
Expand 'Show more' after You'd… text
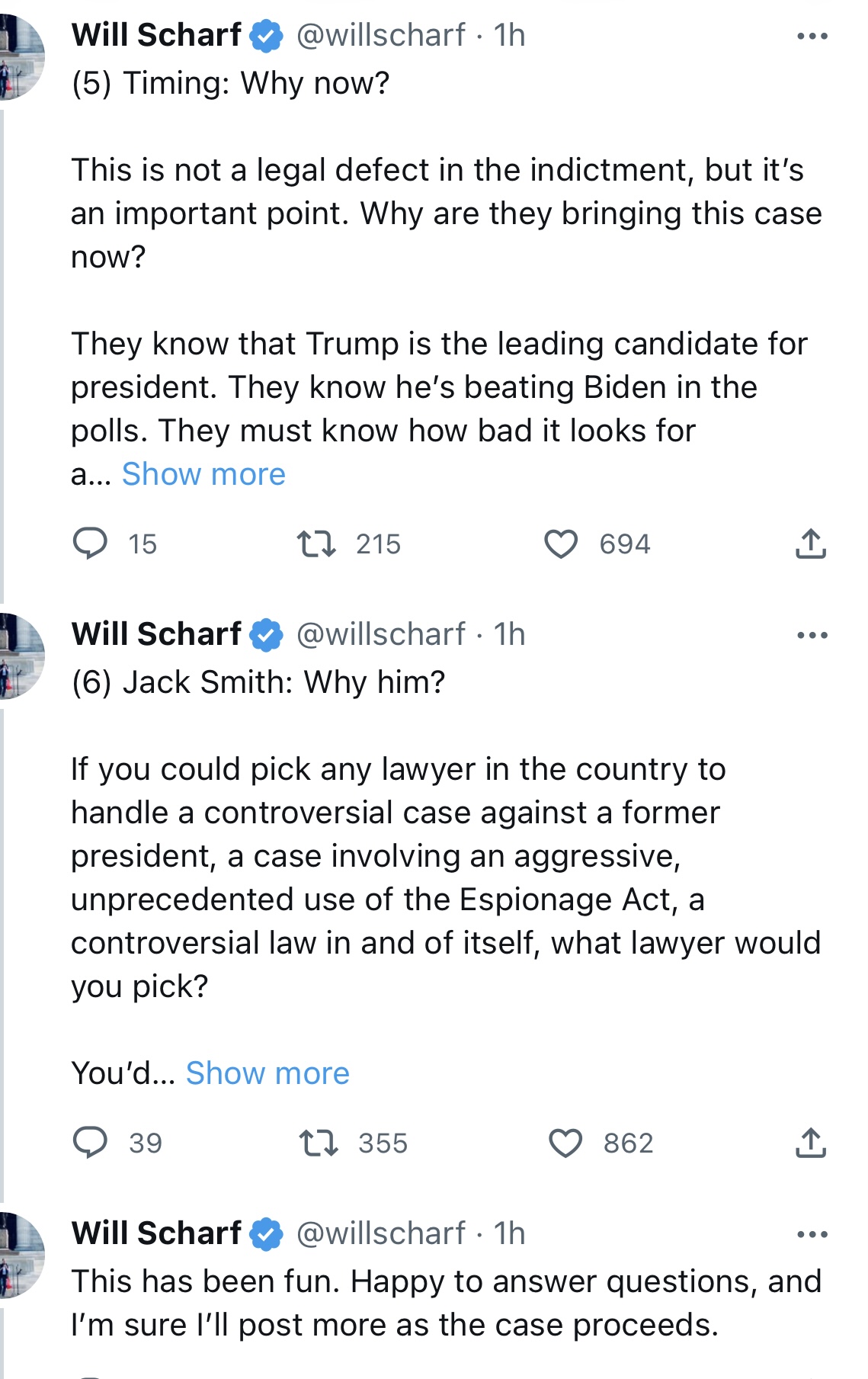point(267,1073)
